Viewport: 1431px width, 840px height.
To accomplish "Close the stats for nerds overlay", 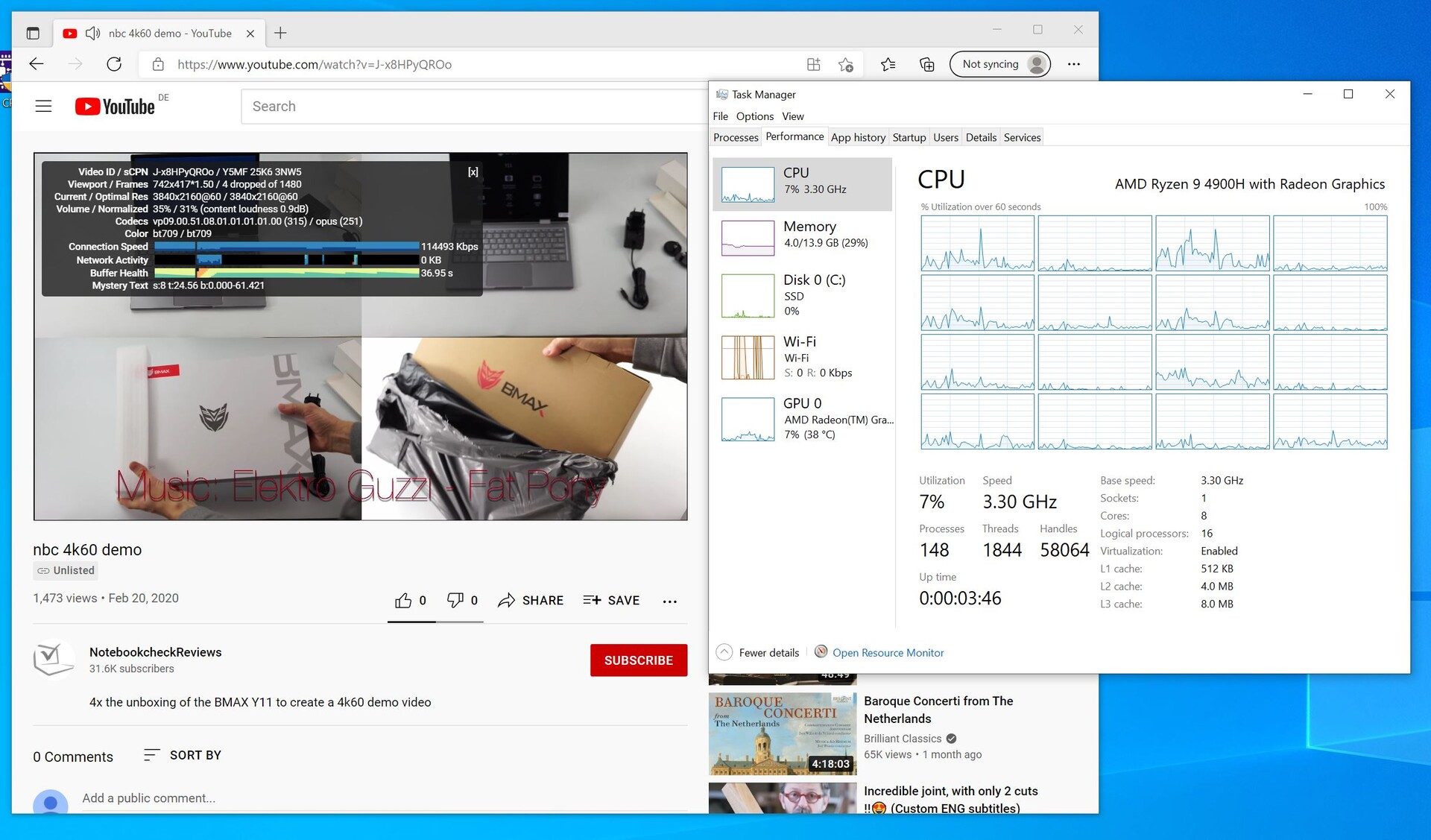I will 473,172.
